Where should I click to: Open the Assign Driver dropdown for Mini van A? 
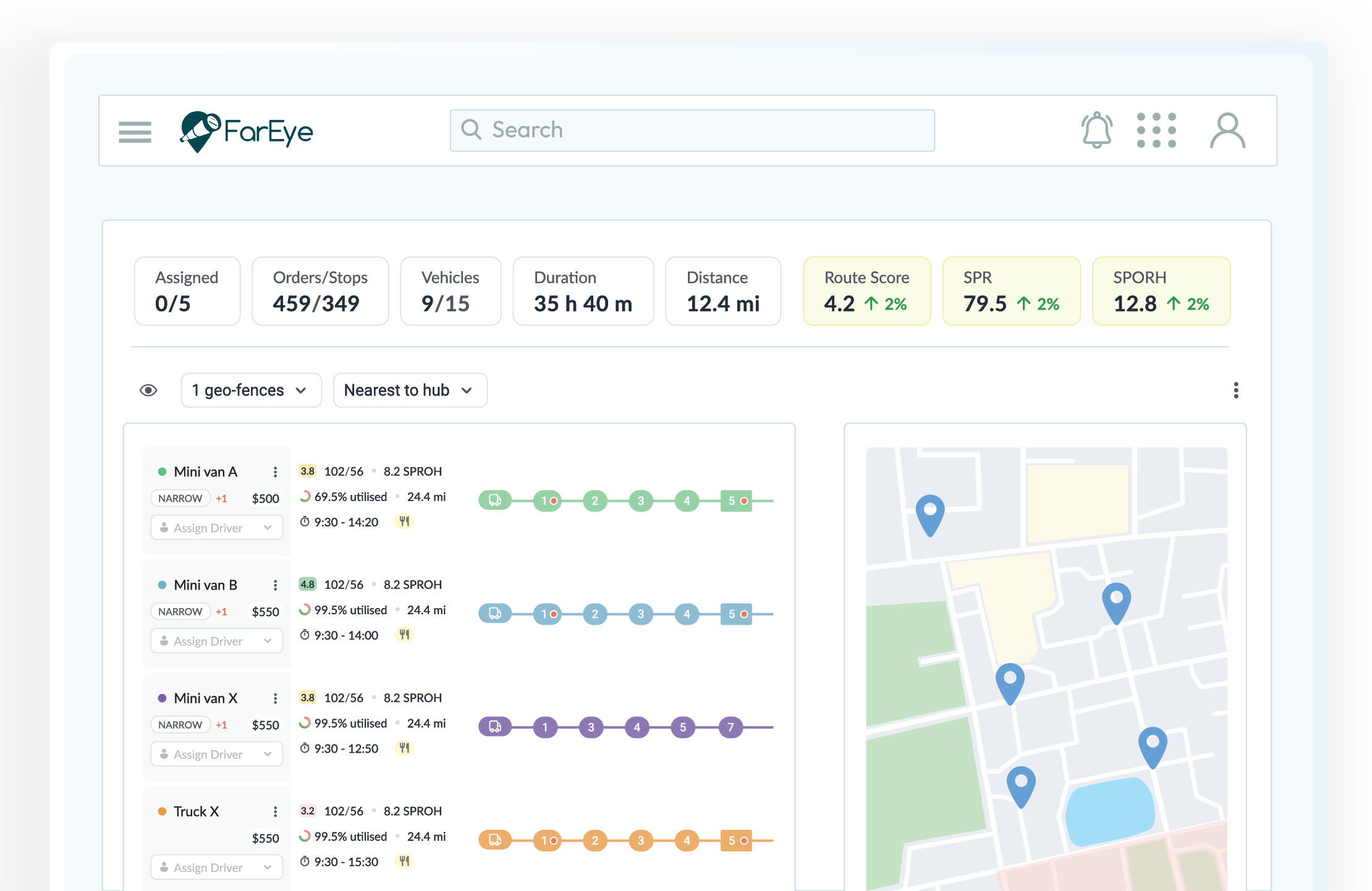point(216,527)
